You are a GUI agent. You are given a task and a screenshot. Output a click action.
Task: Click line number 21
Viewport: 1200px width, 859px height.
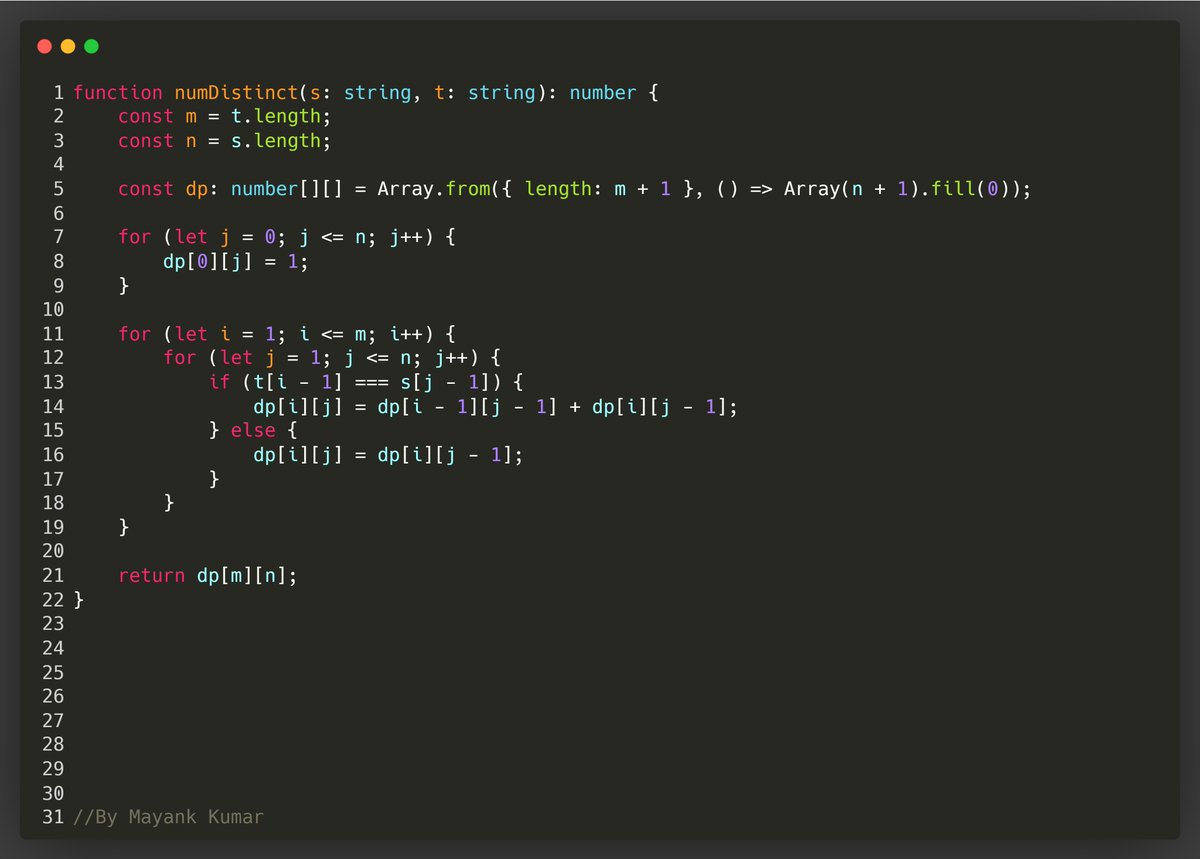click(x=53, y=575)
